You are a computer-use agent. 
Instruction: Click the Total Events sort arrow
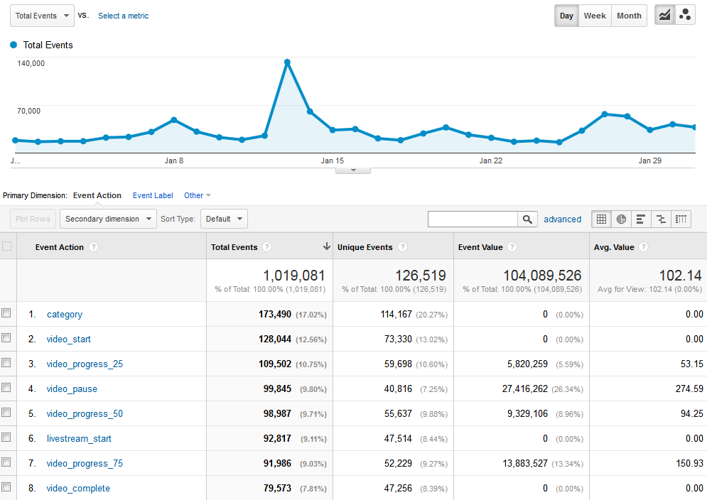[326, 246]
